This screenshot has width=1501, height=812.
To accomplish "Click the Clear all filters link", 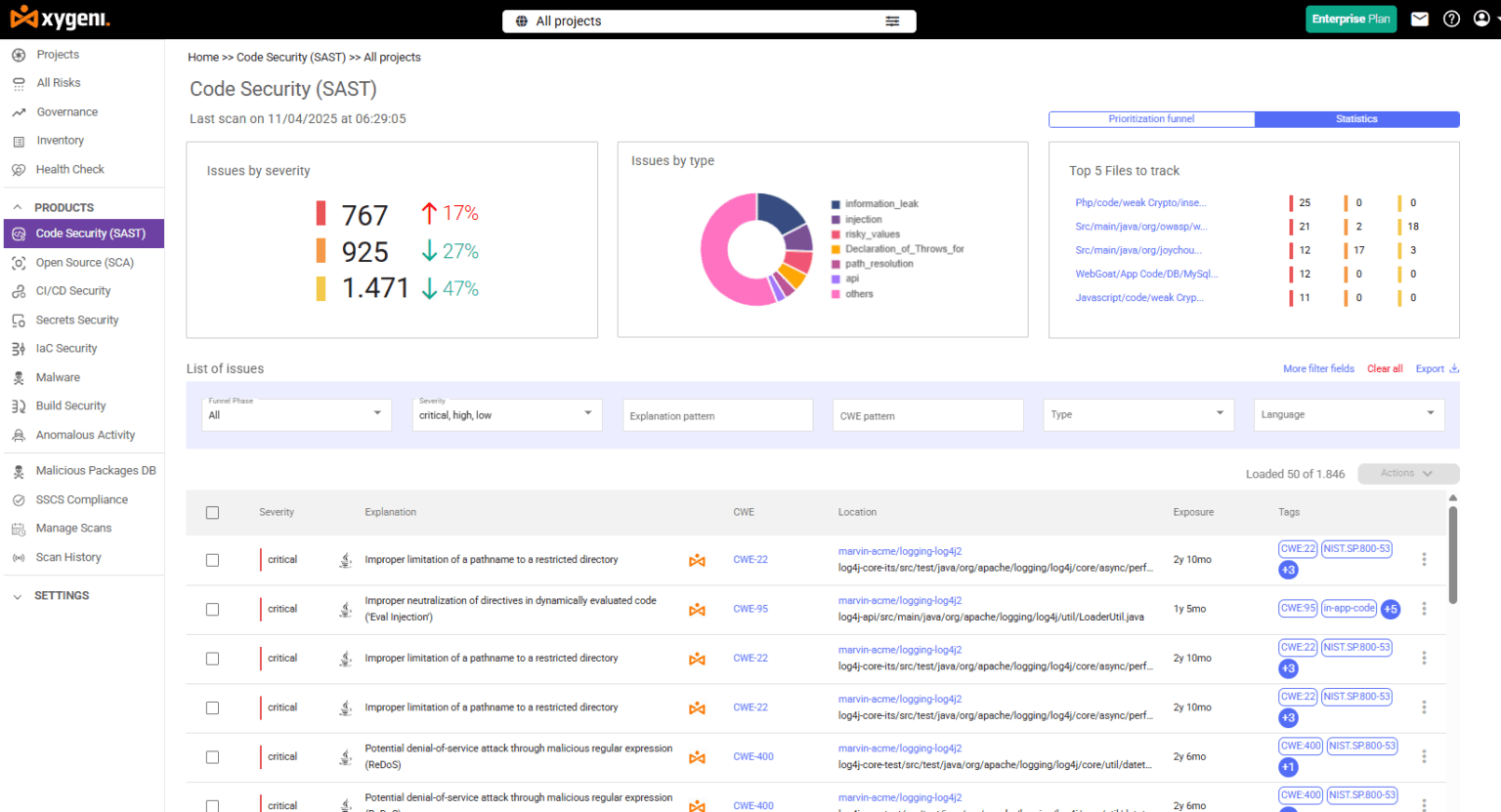I will tap(1385, 368).
